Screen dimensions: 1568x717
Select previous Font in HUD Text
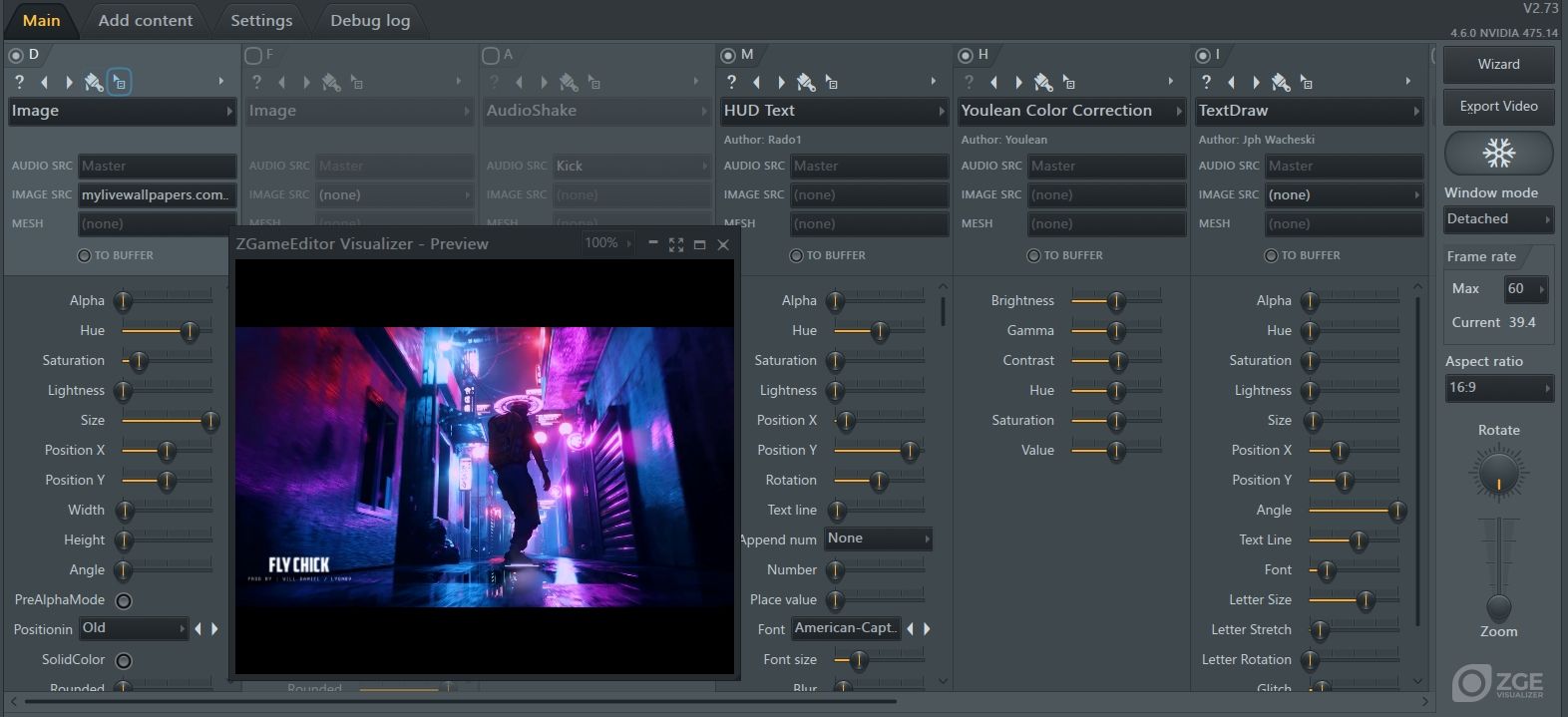910,628
